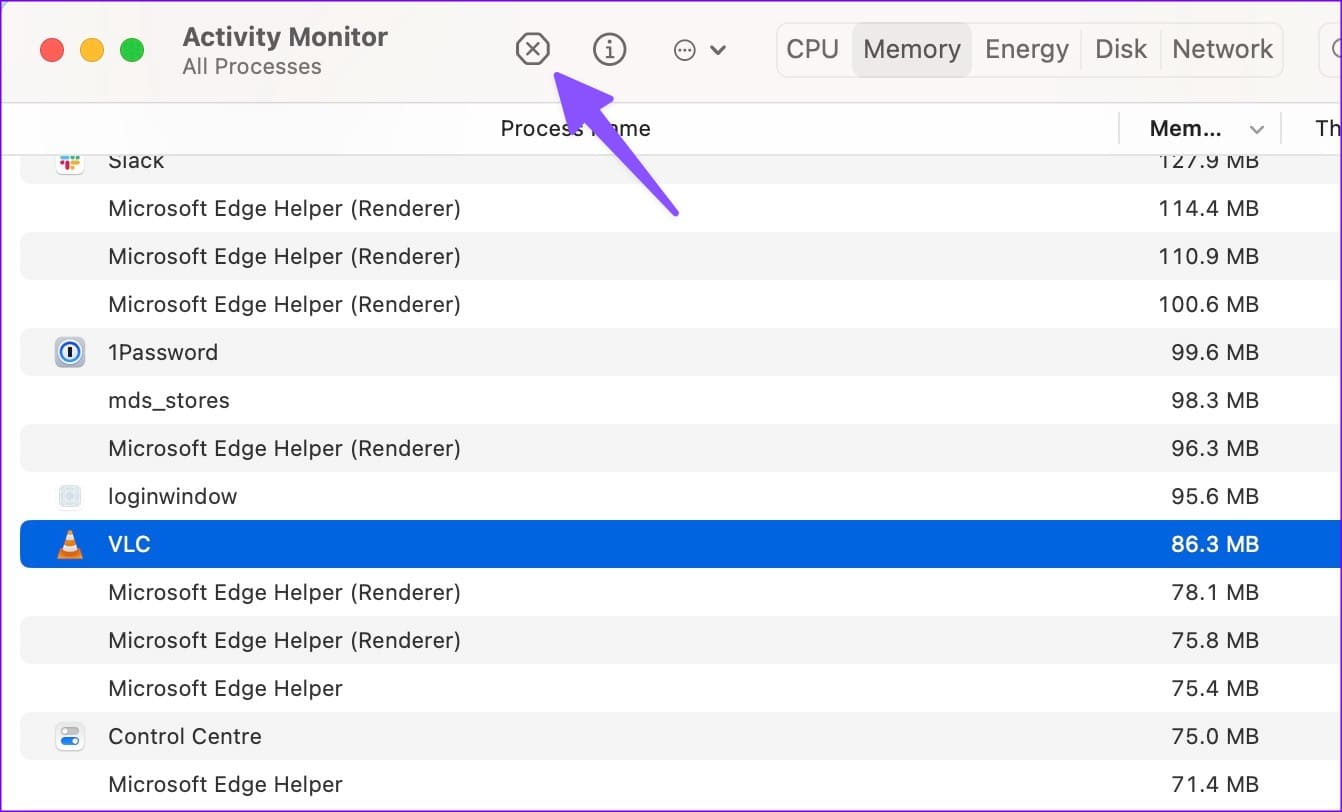Viewport: 1342px width, 812px height.
Task: Open the Disk tab
Action: click(1120, 49)
